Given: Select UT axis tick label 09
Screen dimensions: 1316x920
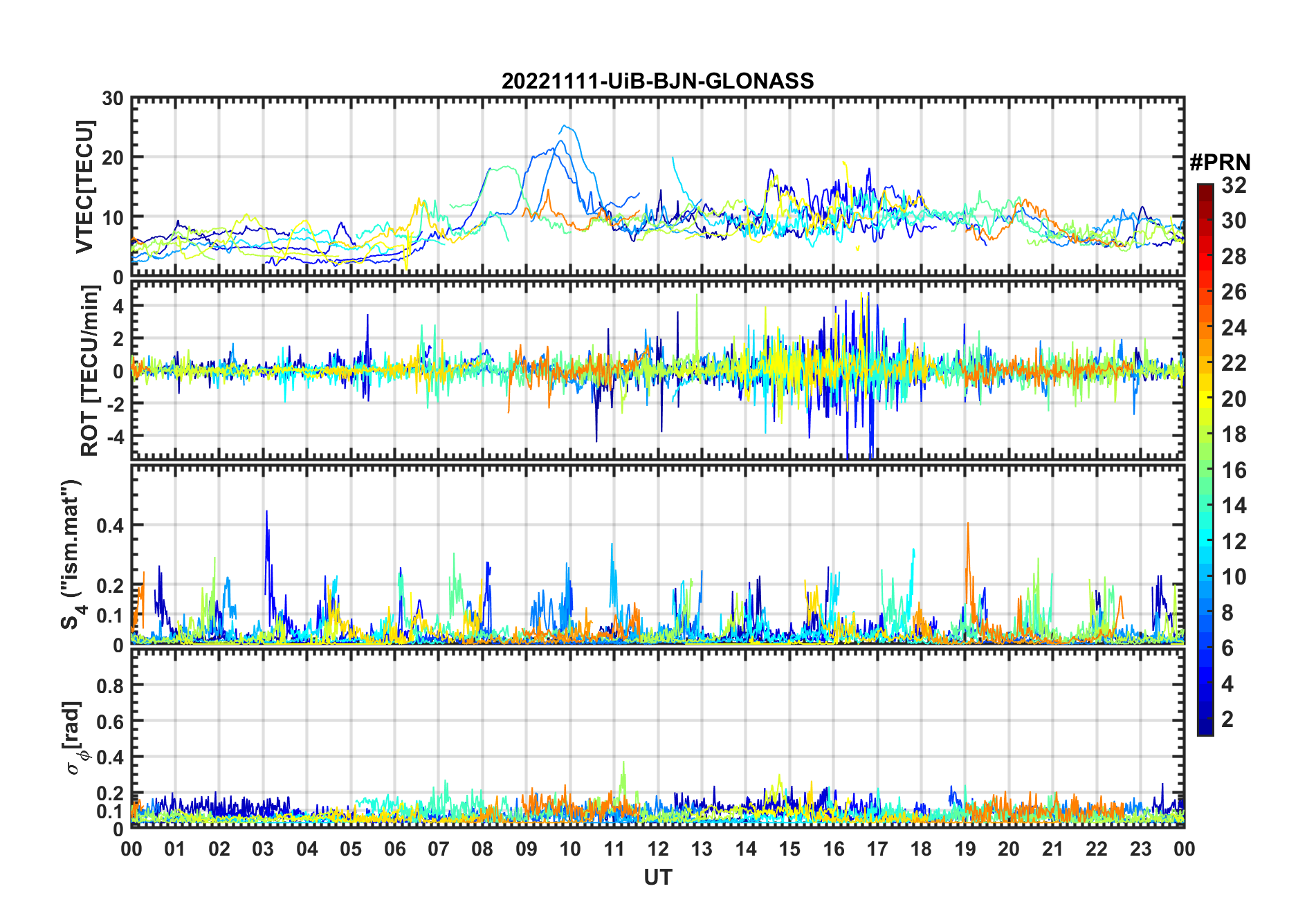Looking at the screenshot, I should [x=526, y=849].
